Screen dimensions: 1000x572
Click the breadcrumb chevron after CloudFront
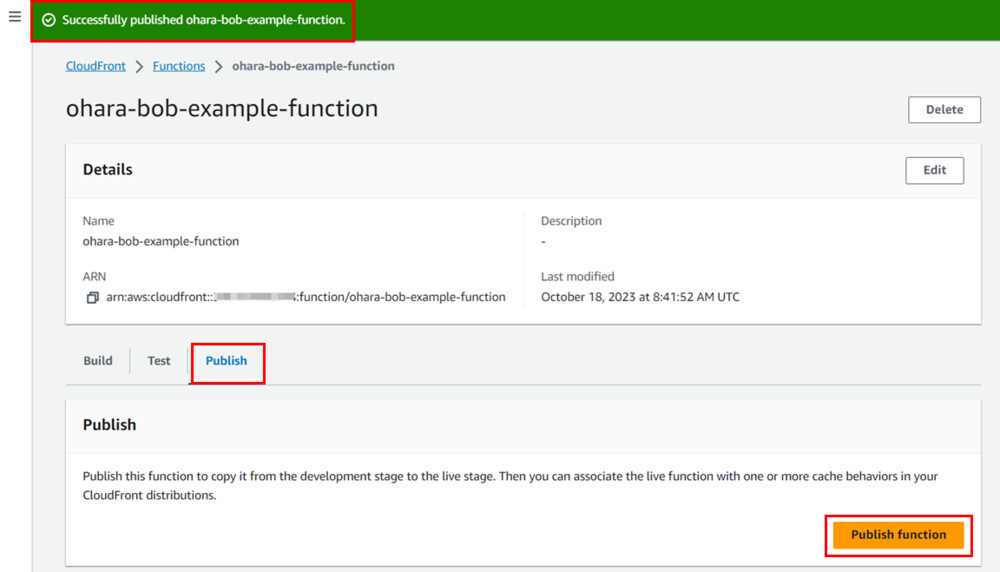click(x=139, y=67)
